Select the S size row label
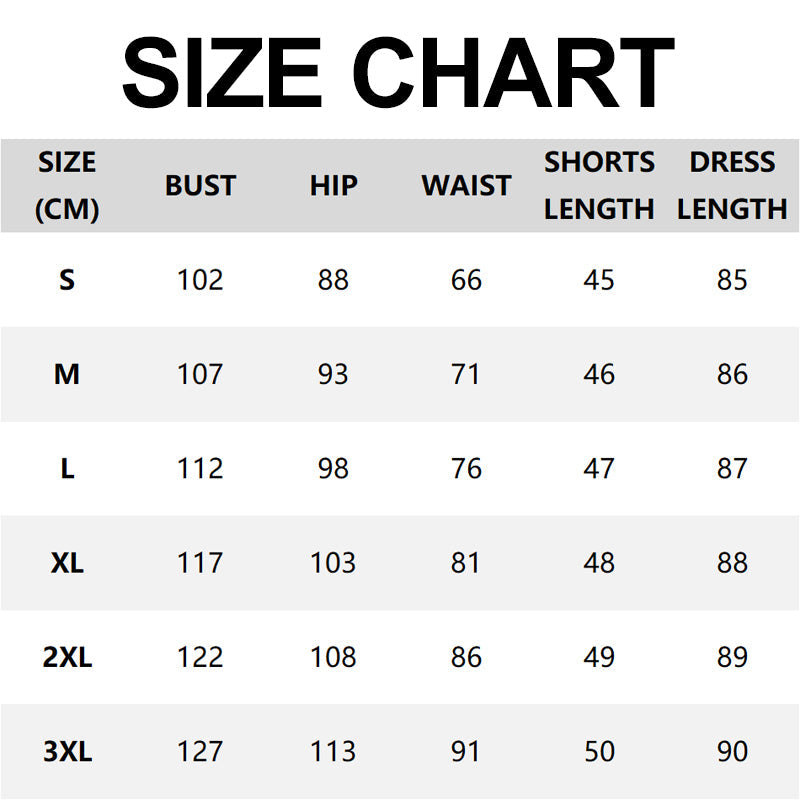 [67, 280]
